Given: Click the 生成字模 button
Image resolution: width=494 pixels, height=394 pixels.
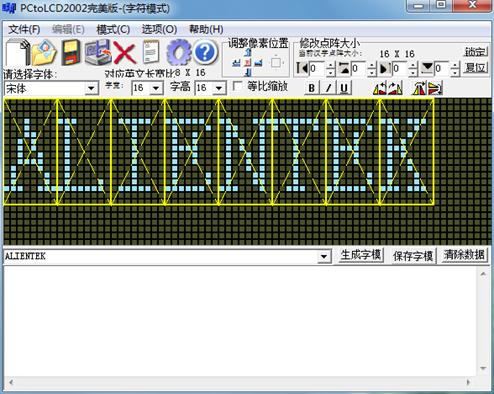Looking at the screenshot, I should coord(361,255).
